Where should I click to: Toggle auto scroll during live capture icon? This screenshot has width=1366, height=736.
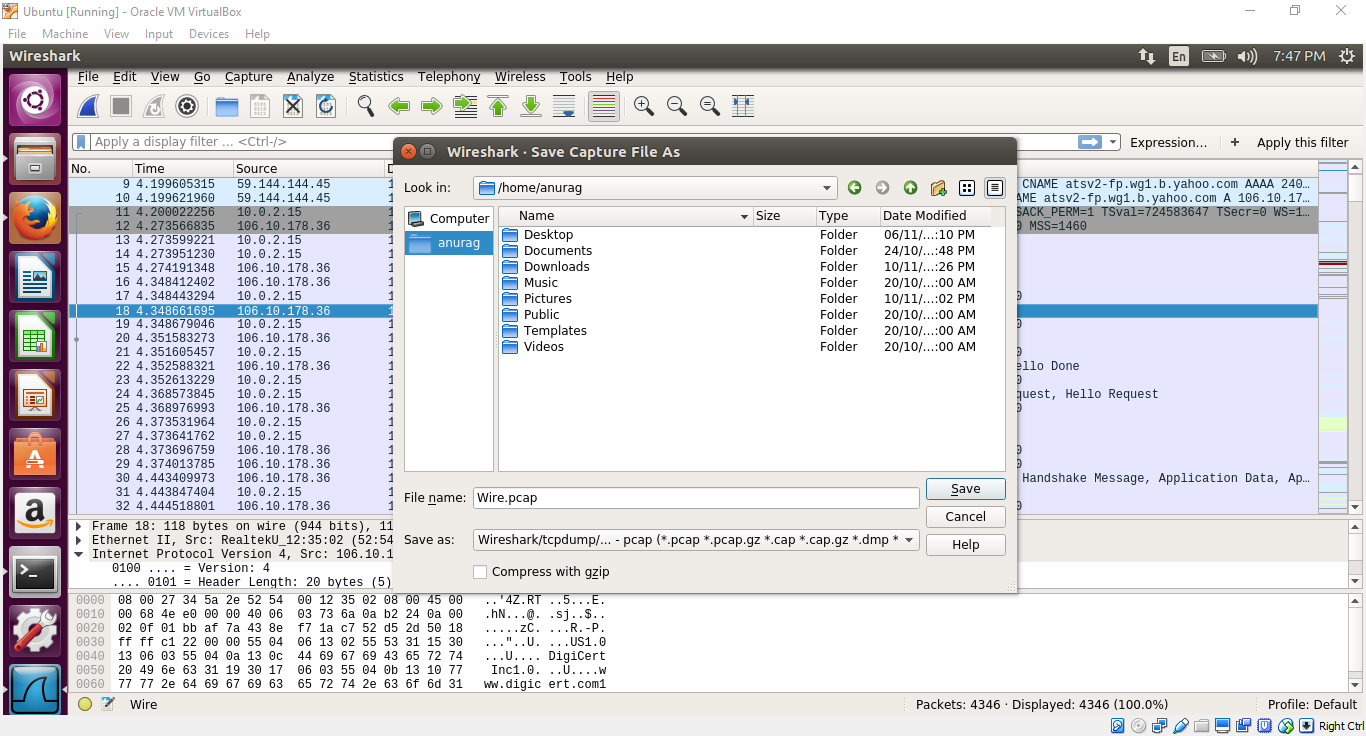tap(564, 106)
